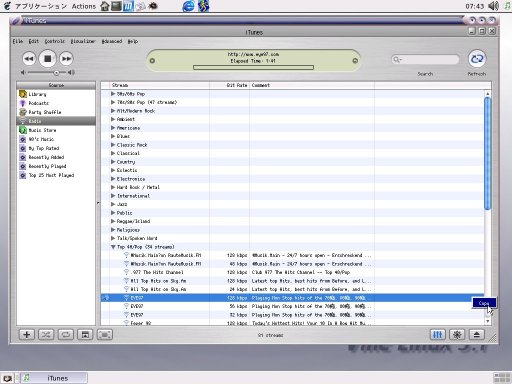Click inside the Search field
The height and width of the screenshot is (384, 512).
click(425, 59)
